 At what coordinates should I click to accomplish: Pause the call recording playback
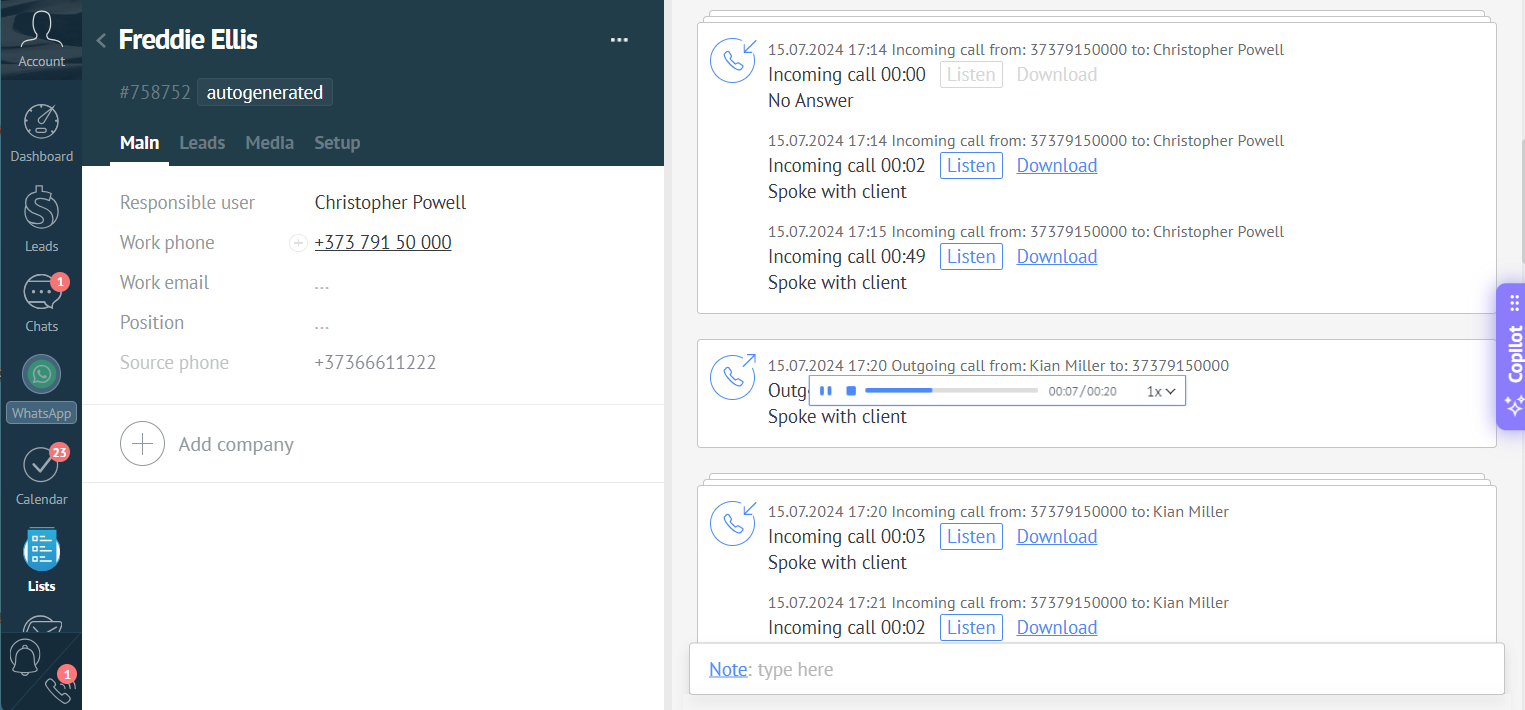point(826,391)
